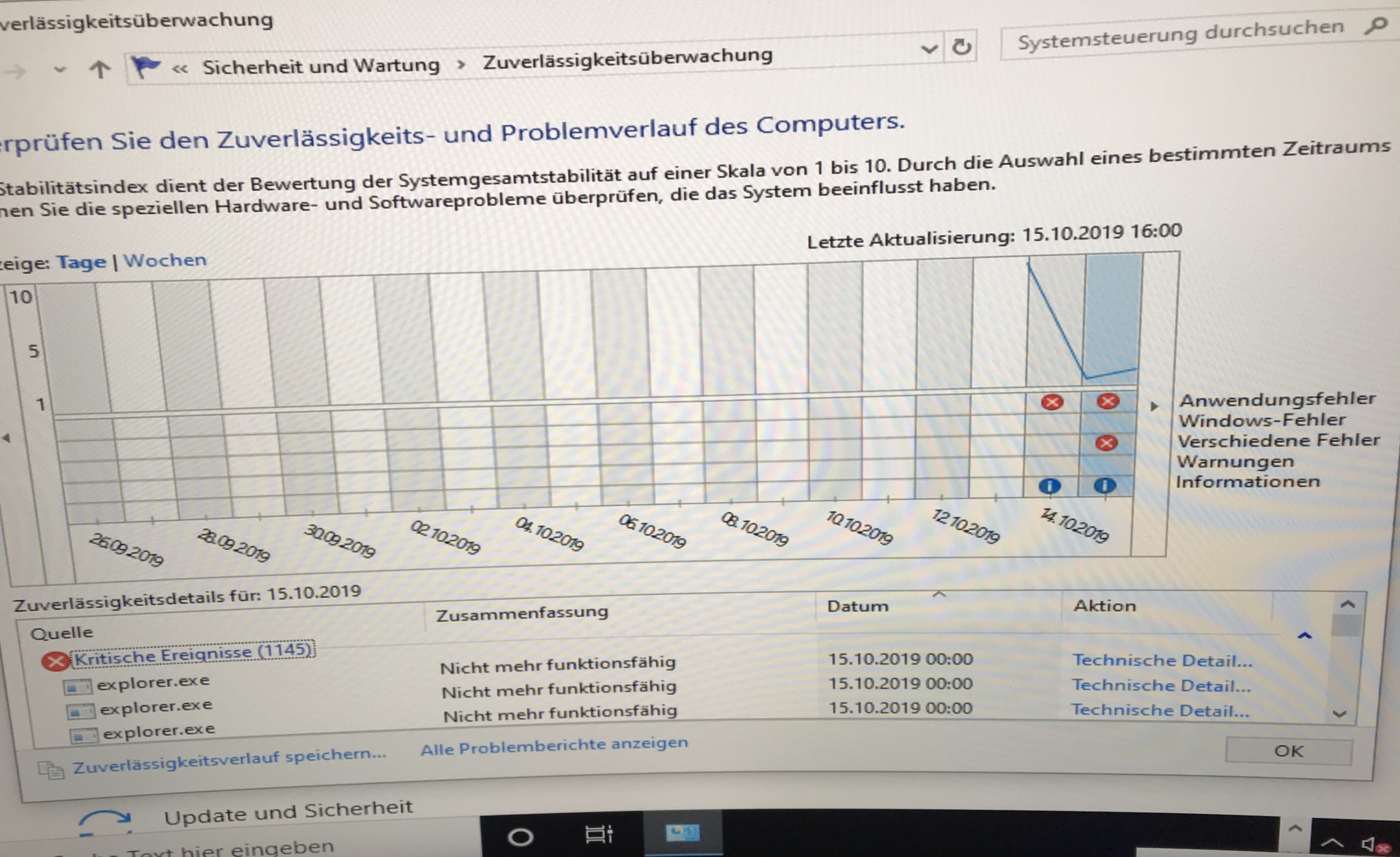Collapse the Kritische Ereignisse group chevron

[x=1304, y=635]
